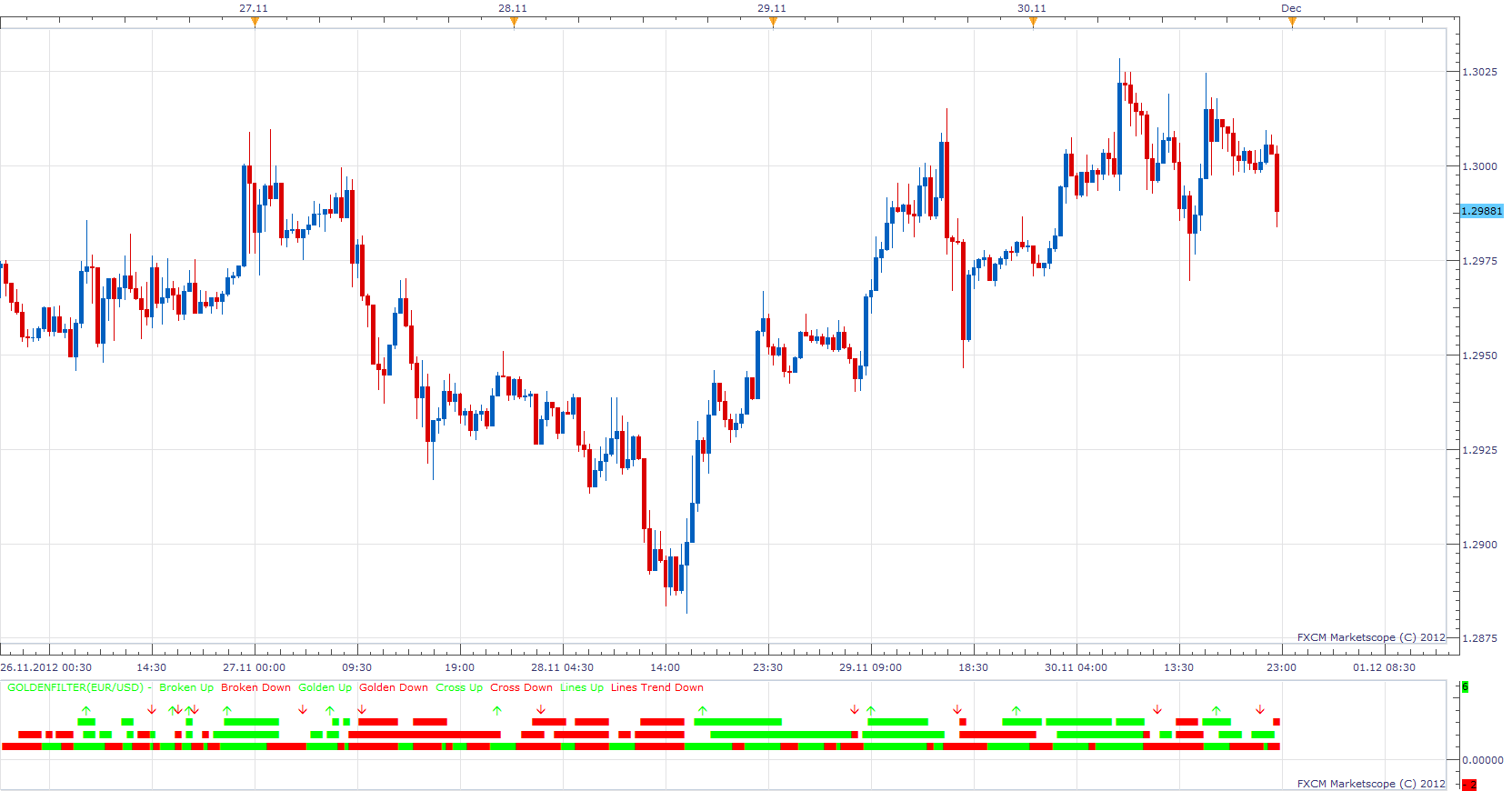The height and width of the screenshot is (791, 1512).
Task: Click the orange 28.11 day marker triangle
Action: click(514, 22)
